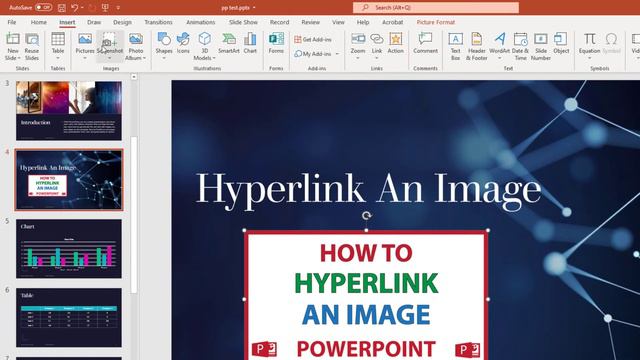Select the slide 6 Table thumbnail
Screen dimensions: 640x360
click(x=69, y=318)
